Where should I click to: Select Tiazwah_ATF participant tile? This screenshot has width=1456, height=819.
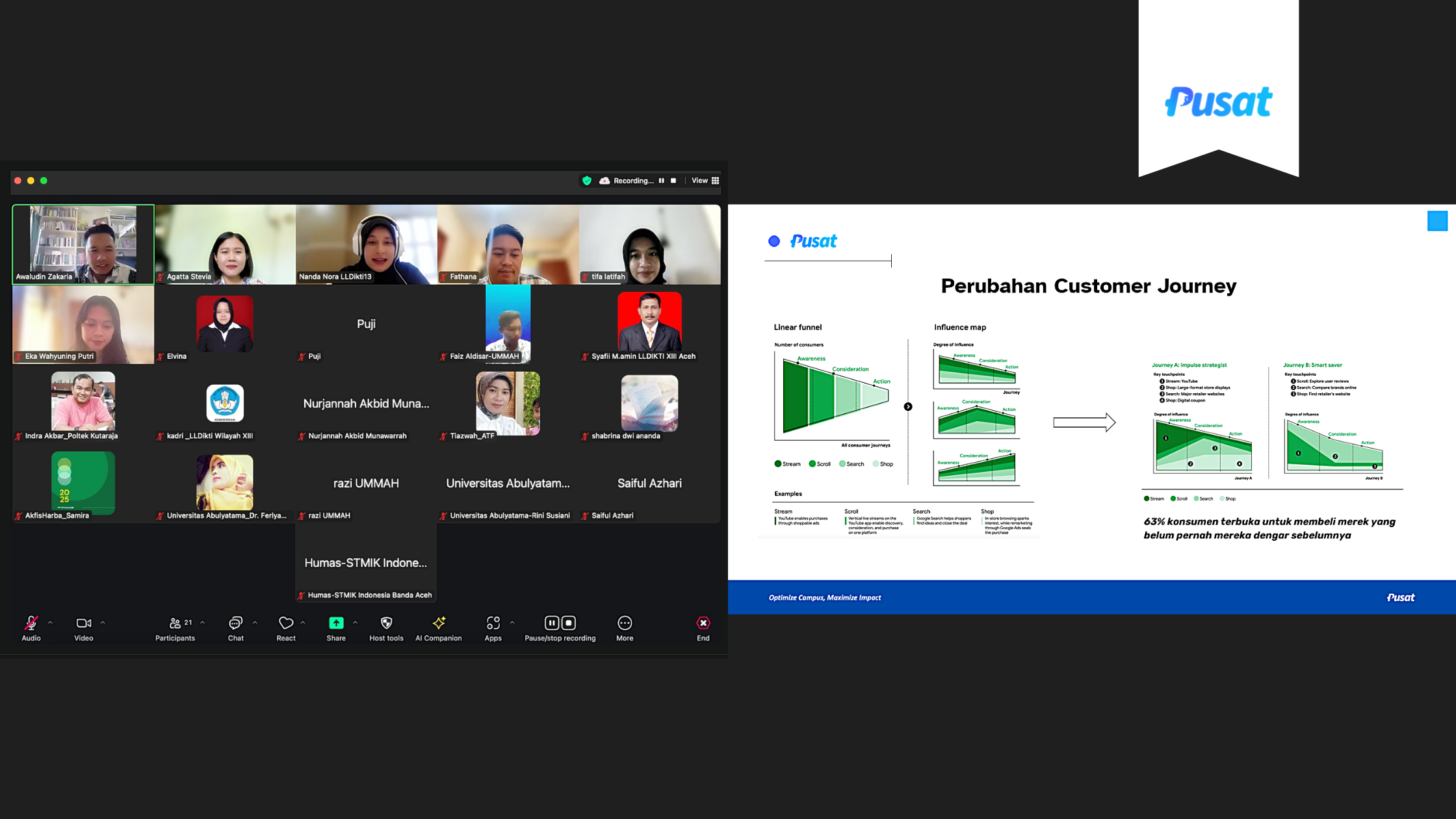click(508, 404)
